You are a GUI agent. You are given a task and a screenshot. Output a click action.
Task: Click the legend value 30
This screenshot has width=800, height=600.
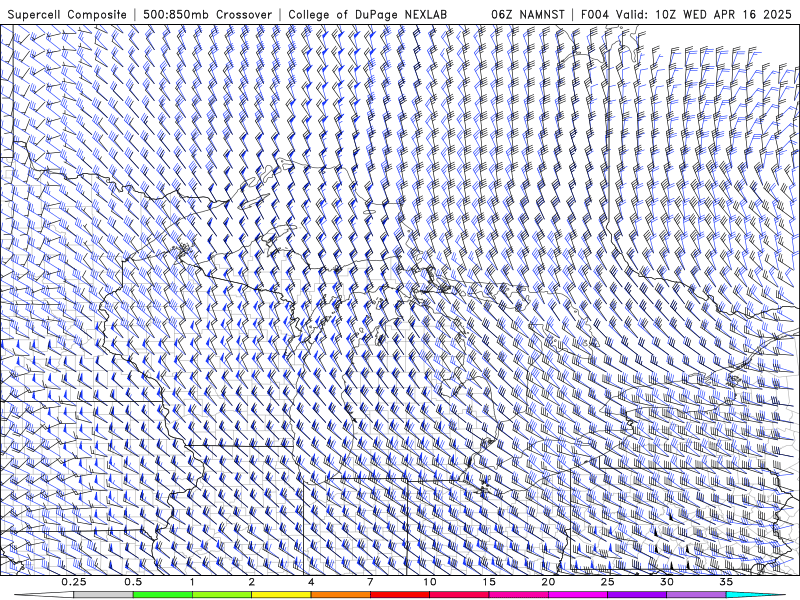coord(667,582)
